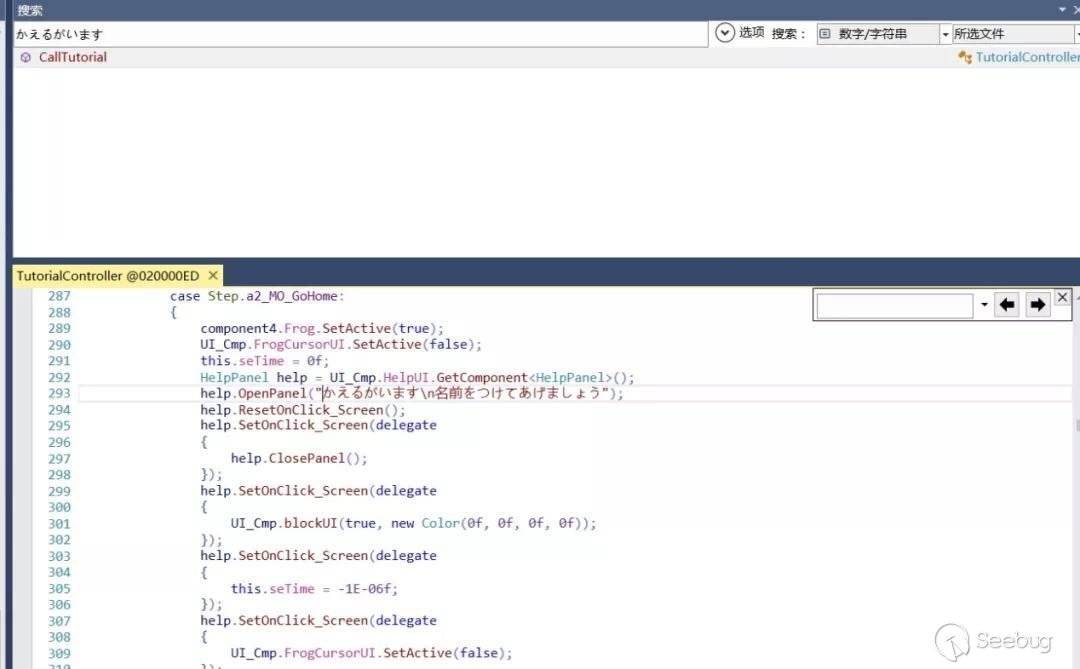
Task: Open the TutorialController link in the results
Action: (1027, 57)
